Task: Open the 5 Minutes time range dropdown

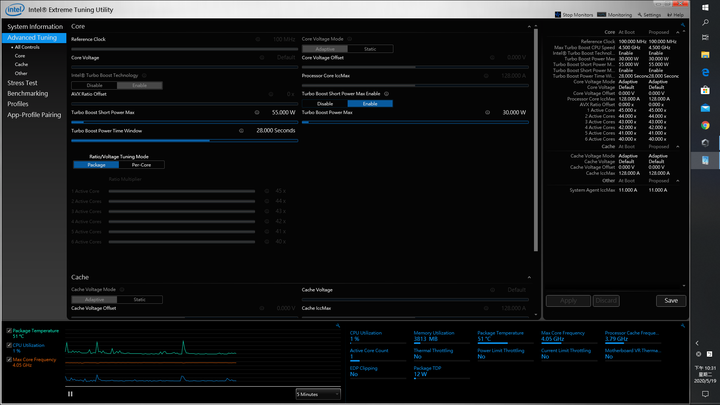Action: [x=318, y=394]
